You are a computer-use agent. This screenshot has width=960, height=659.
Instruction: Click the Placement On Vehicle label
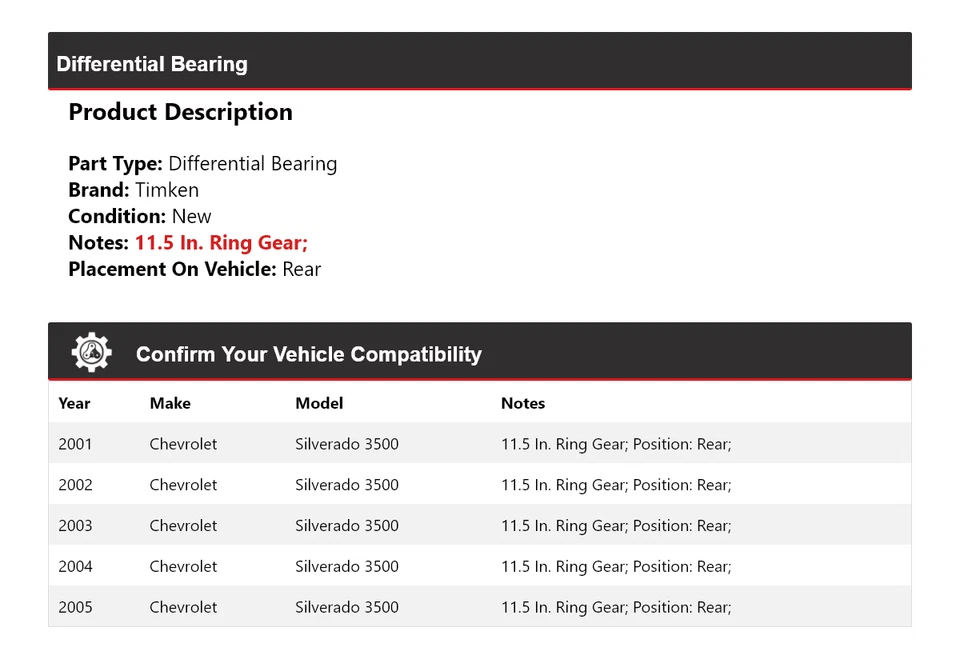pyautogui.click(x=172, y=269)
